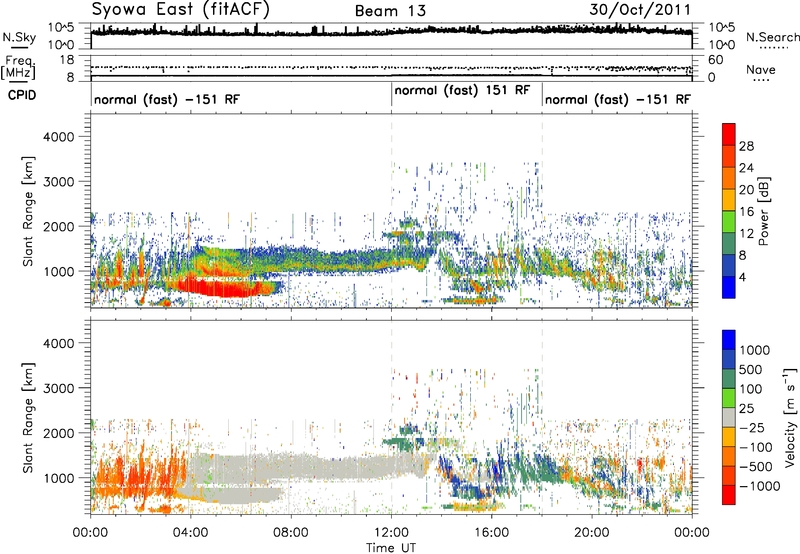Image resolution: width=800 pixels, height=554 pixels.
Task: Click the '20:00' time tick label
Action: [592, 533]
